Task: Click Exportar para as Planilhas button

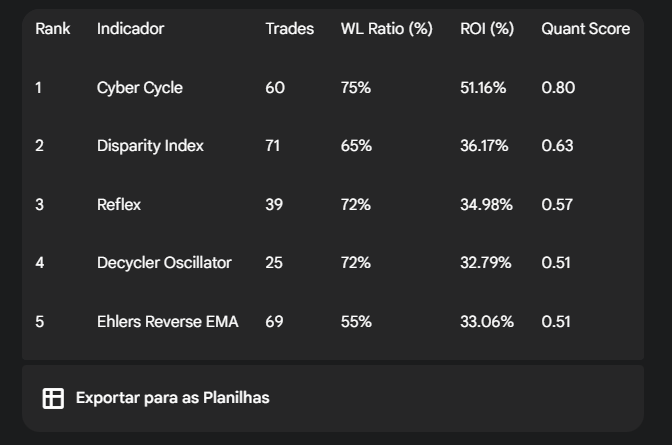Action: 172,398
